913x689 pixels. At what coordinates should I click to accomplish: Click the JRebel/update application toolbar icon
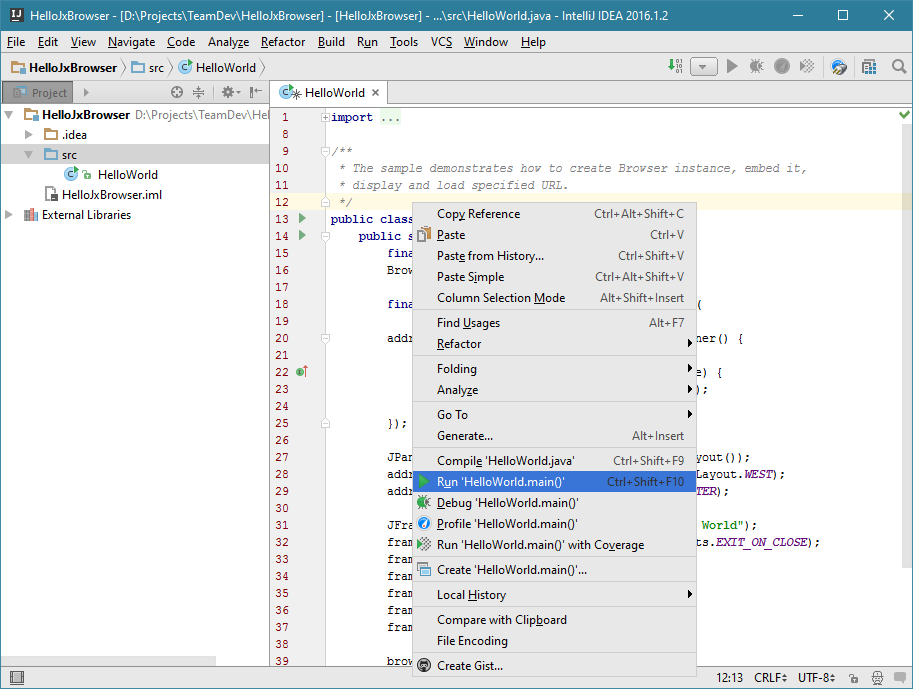[838, 67]
